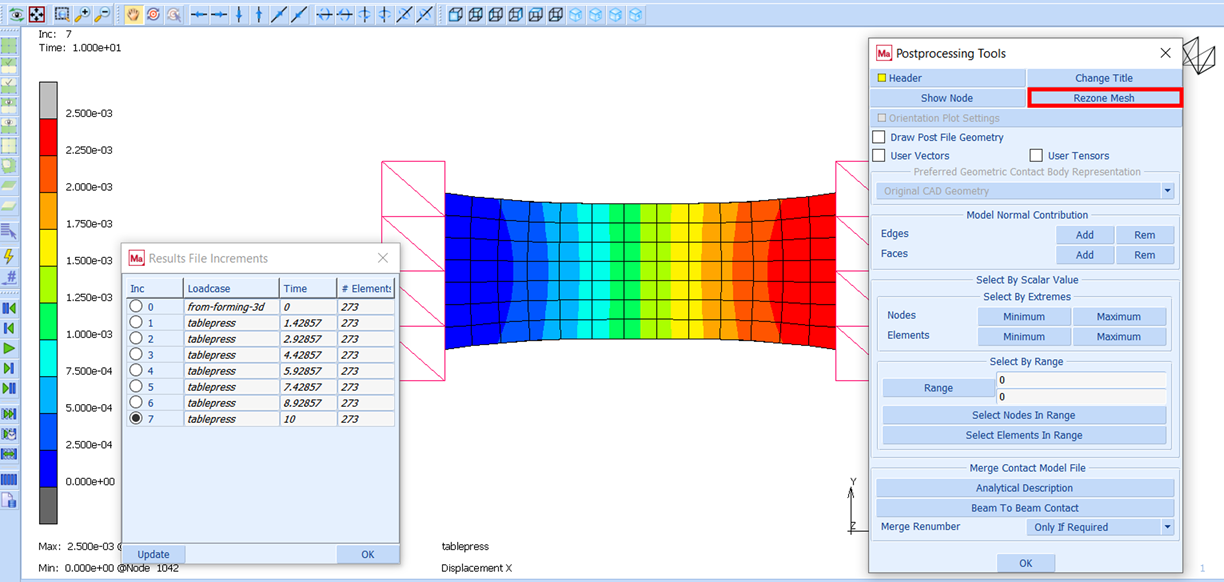
Task: Enable Draw Post File Geometry checkbox
Action: pos(879,137)
